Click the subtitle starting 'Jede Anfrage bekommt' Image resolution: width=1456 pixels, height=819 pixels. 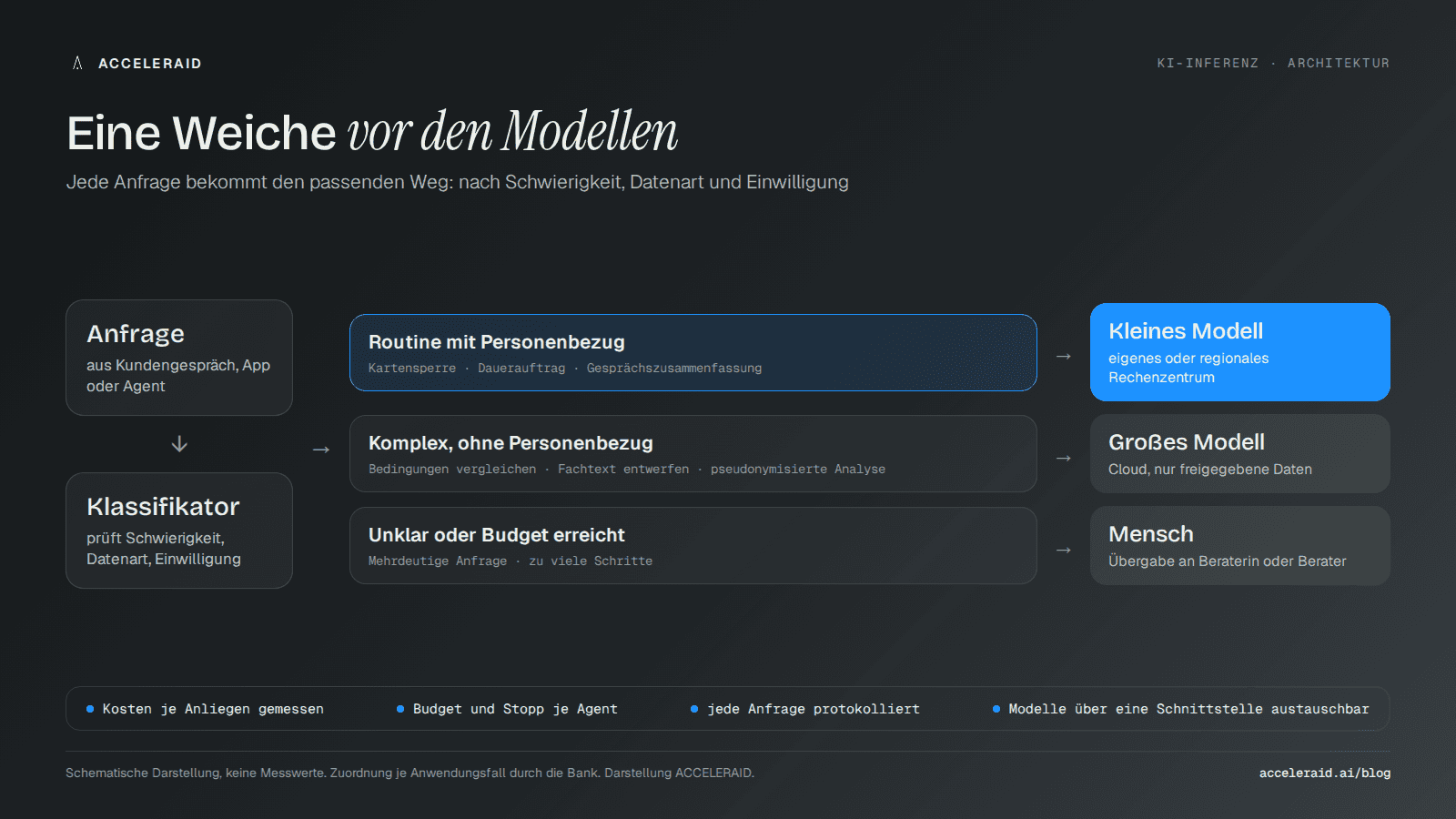coord(457,182)
